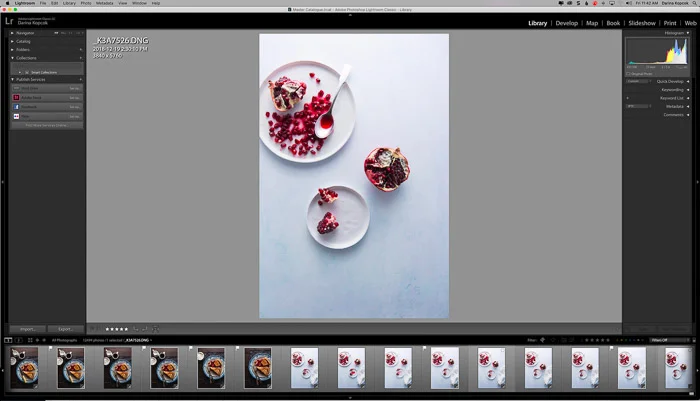Click the Hard Drive publish service icon

[16, 88]
